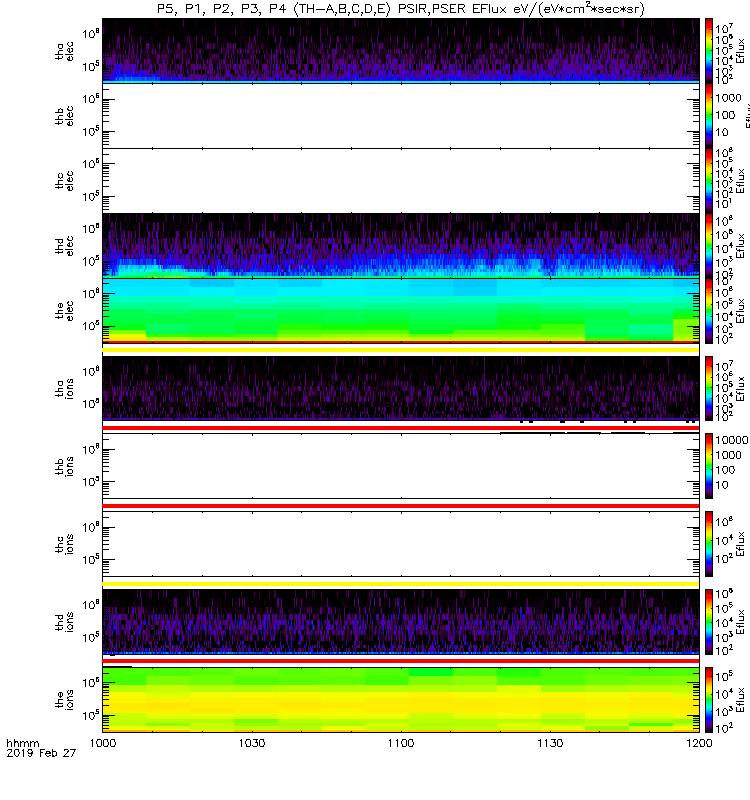
Task: Click the color bar beside tha ions panel
Action: coord(709,388)
